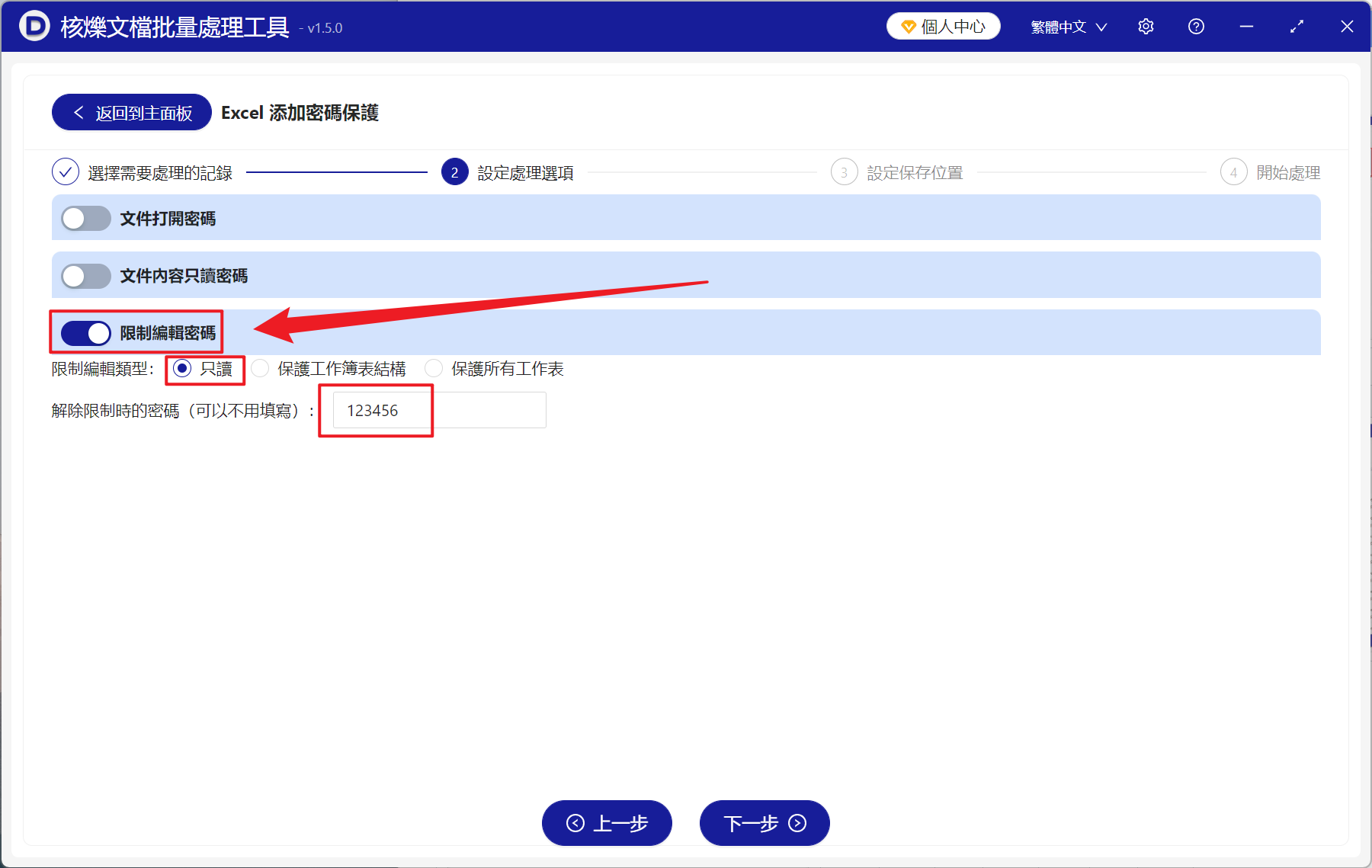Click the step 4 circle icon 開始處理

point(1233,171)
